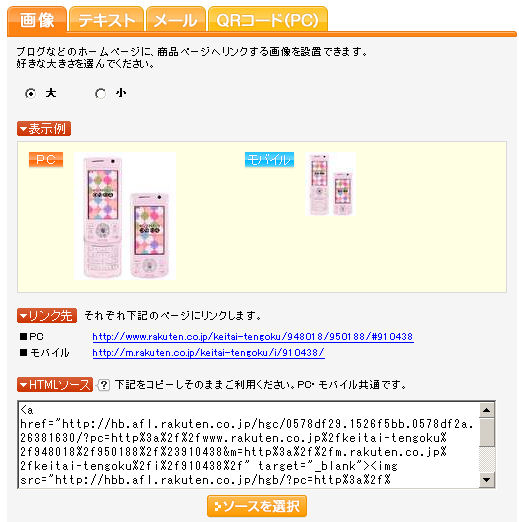Select the 小 size radio button
This screenshot has height=522, width=519.
[100, 93]
